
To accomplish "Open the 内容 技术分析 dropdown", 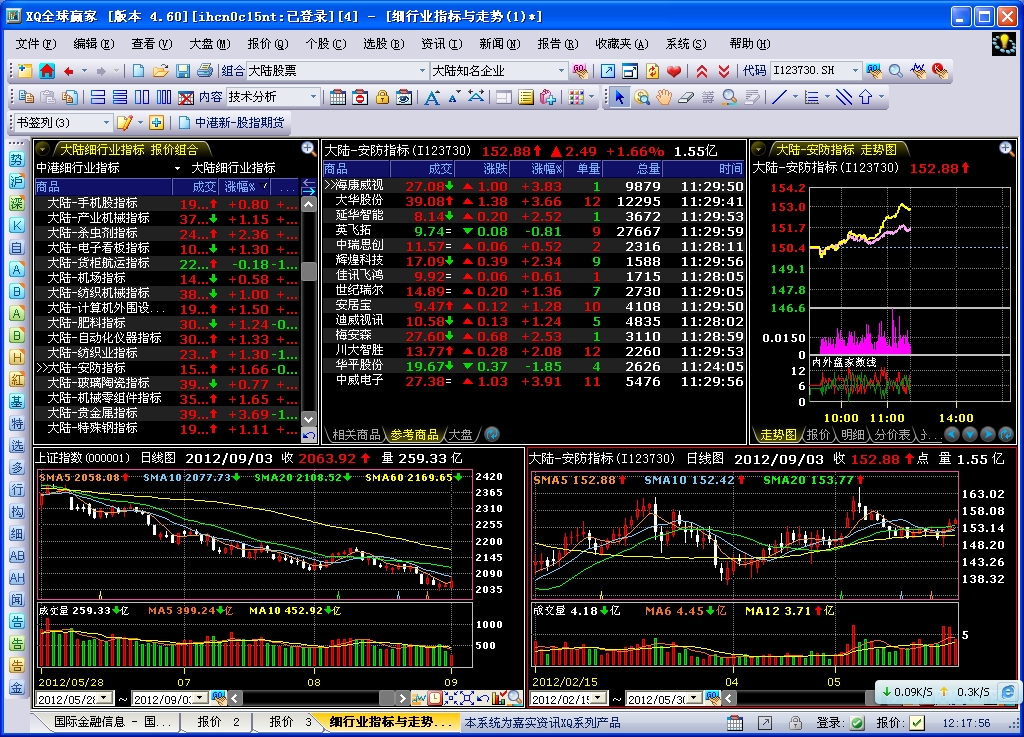I will pos(313,97).
